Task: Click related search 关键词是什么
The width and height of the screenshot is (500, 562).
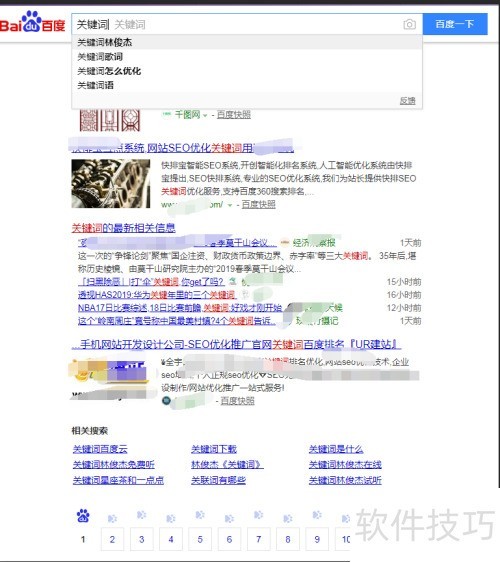Action: [x=336, y=449]
